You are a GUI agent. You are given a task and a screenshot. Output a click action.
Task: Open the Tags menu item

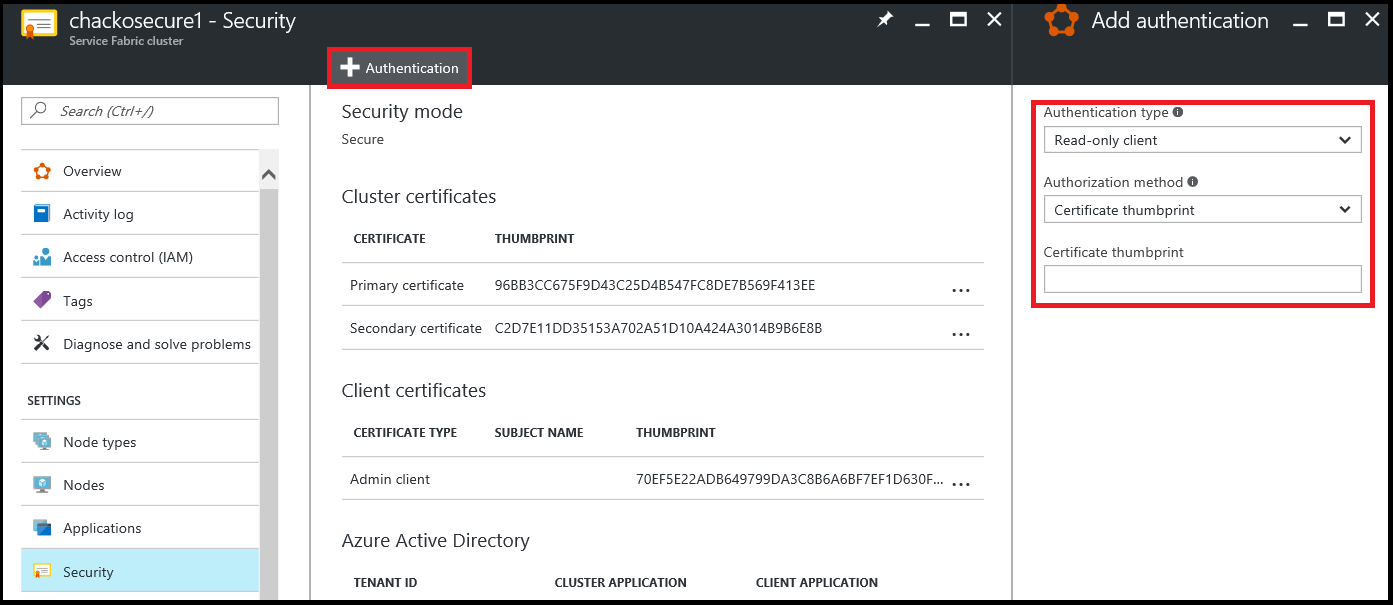[x=140, y=300]
